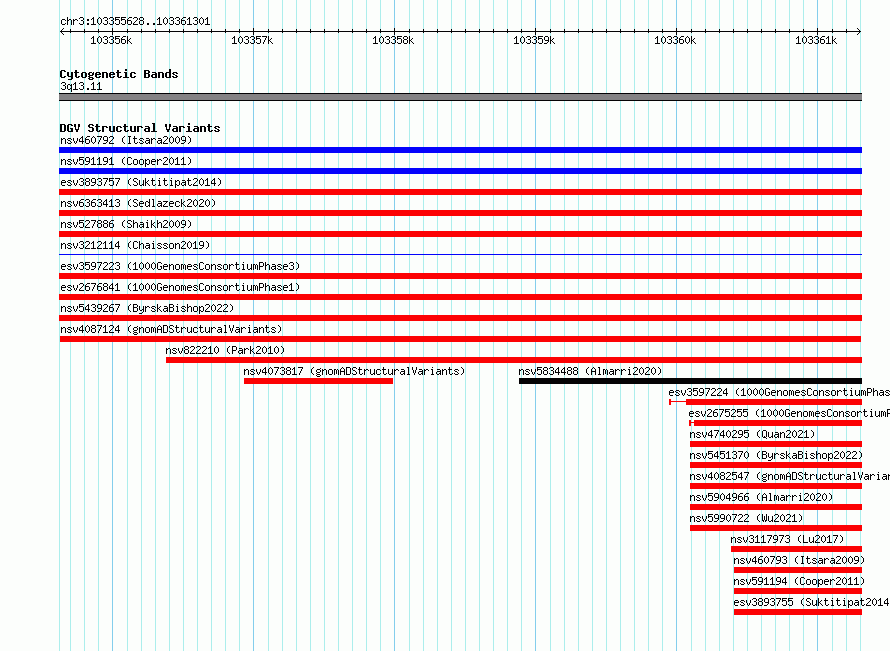Select the esv3893755 (Suktitipat2014) label
Image resolution: width=890 pixels, height=651 pixels.
(x=811, y=602)
